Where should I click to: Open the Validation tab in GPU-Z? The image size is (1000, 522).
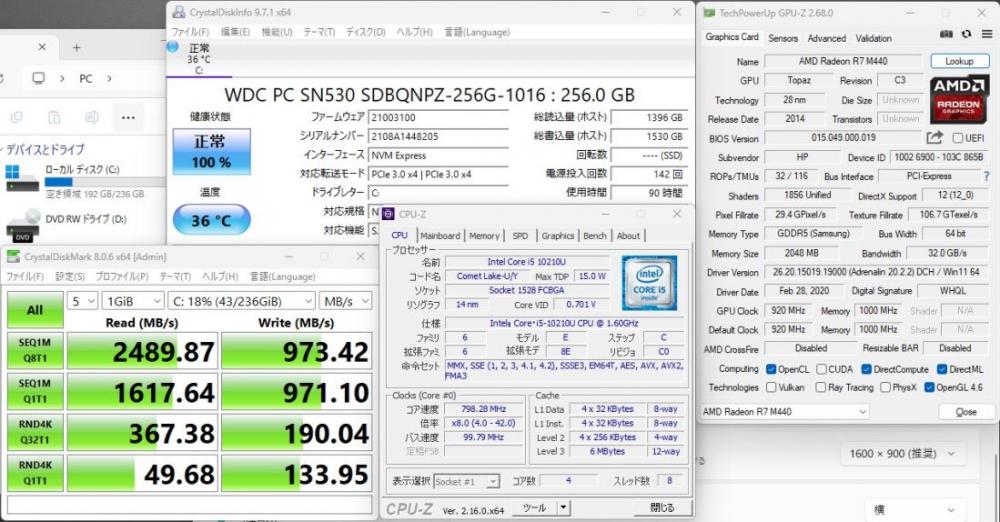(874, 38)
